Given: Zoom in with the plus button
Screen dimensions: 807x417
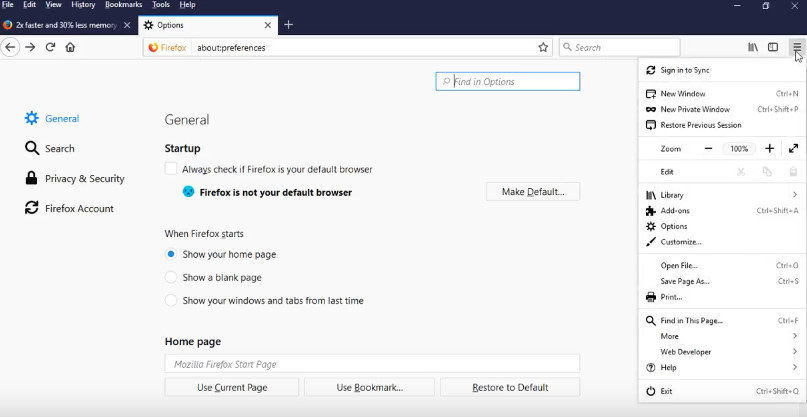Looking at the screenshot, I should (x=769, y=149).
